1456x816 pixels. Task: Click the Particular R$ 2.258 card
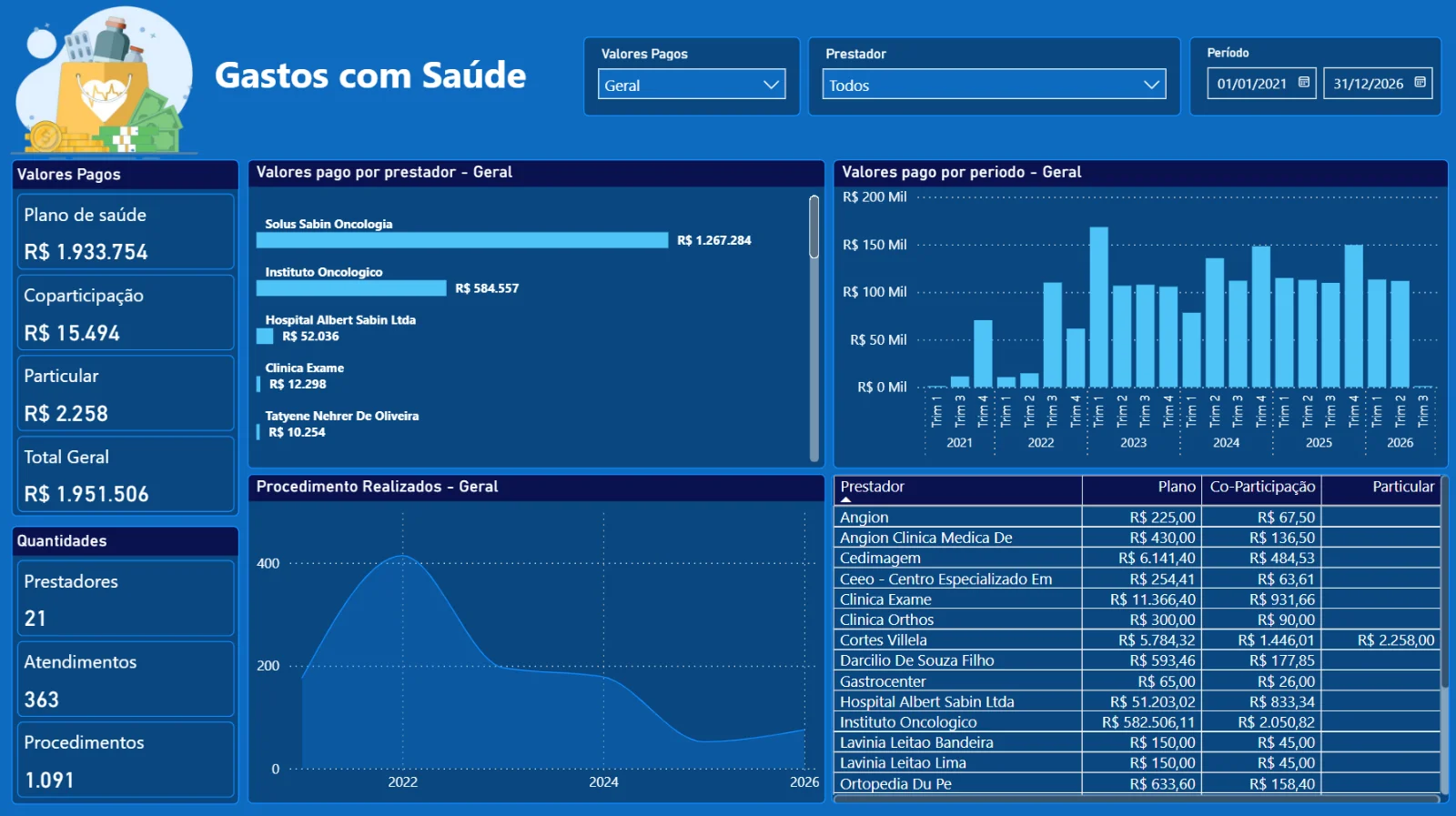coord(126,393)
